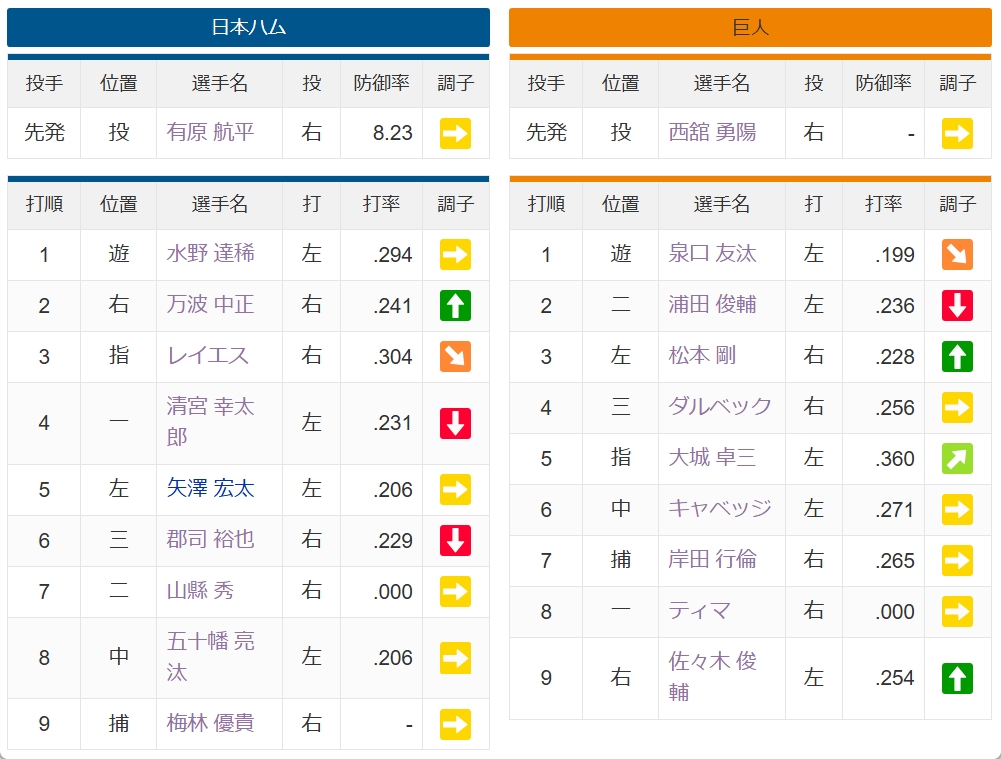Viewport: 1001px width, 759px height.
Task: Click the yellow condition icon for ティマ
Action: pyautogui.click(x=957, y=612)
